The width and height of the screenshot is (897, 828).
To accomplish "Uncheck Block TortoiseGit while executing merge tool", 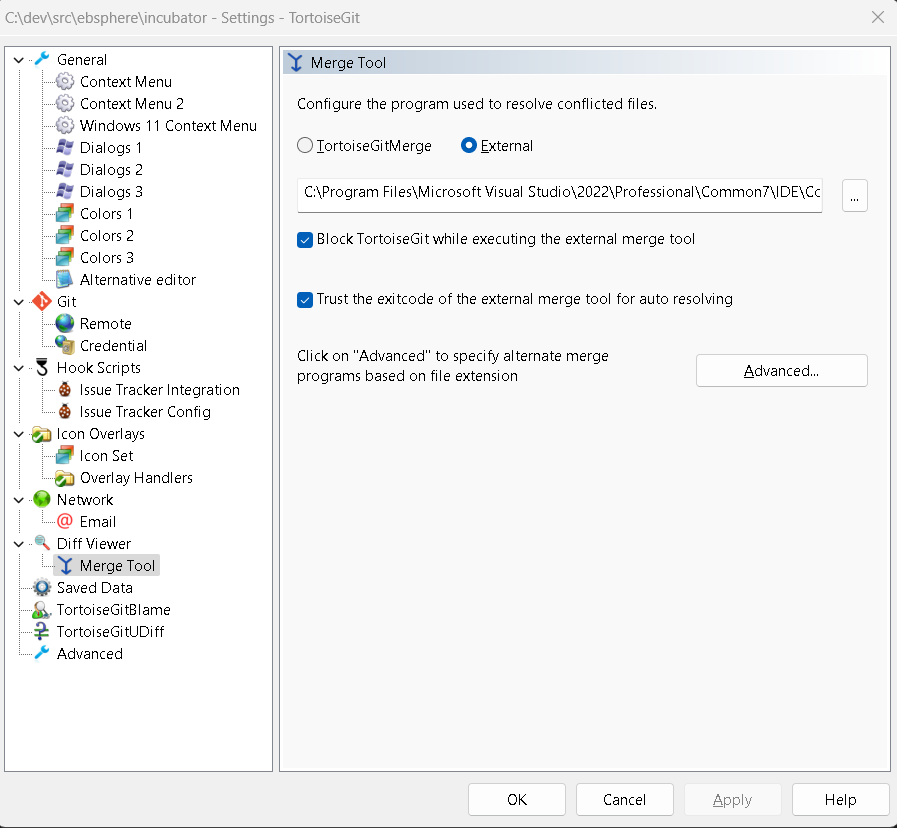I will click(305, 239).
